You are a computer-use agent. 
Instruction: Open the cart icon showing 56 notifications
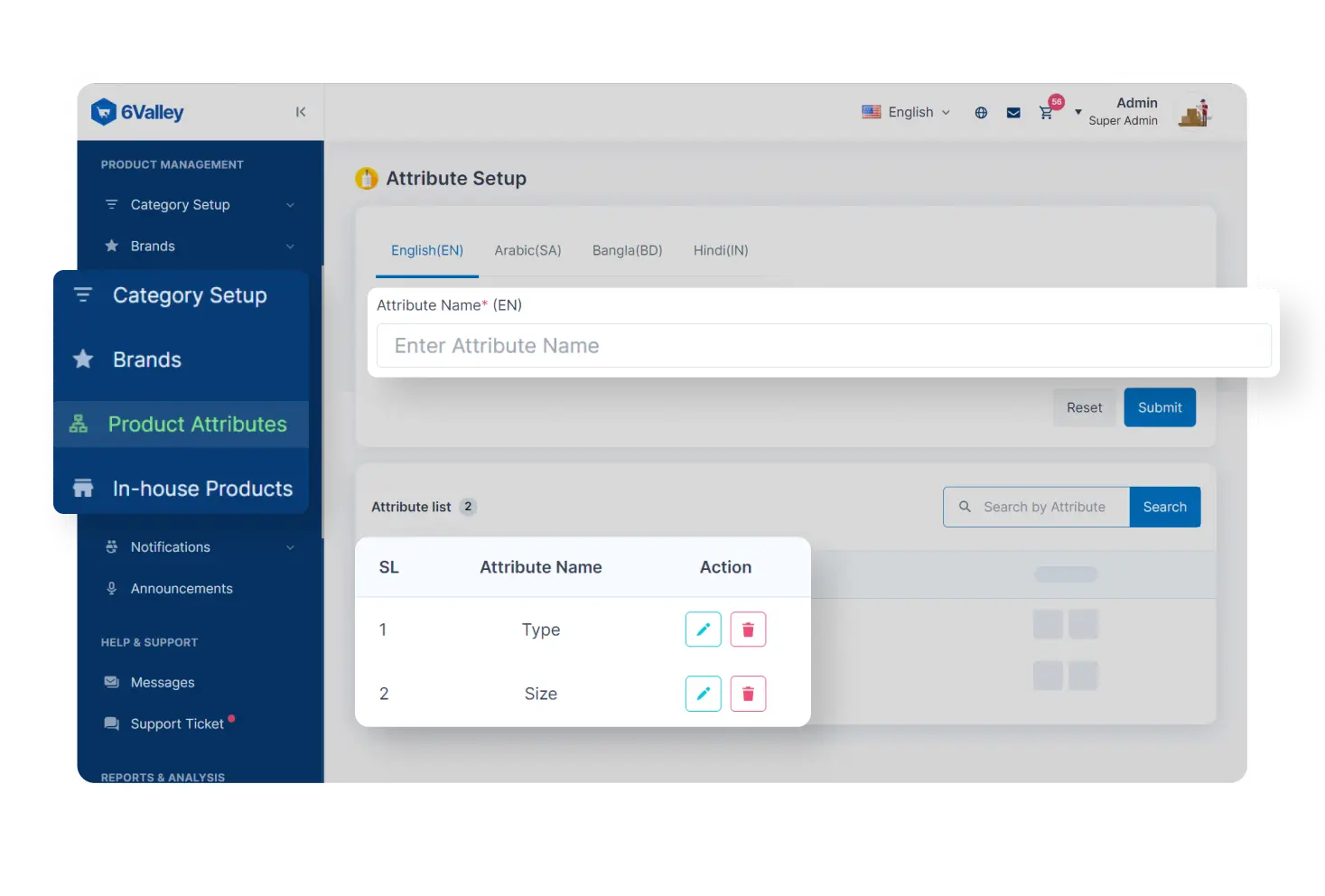(1047, 112)
